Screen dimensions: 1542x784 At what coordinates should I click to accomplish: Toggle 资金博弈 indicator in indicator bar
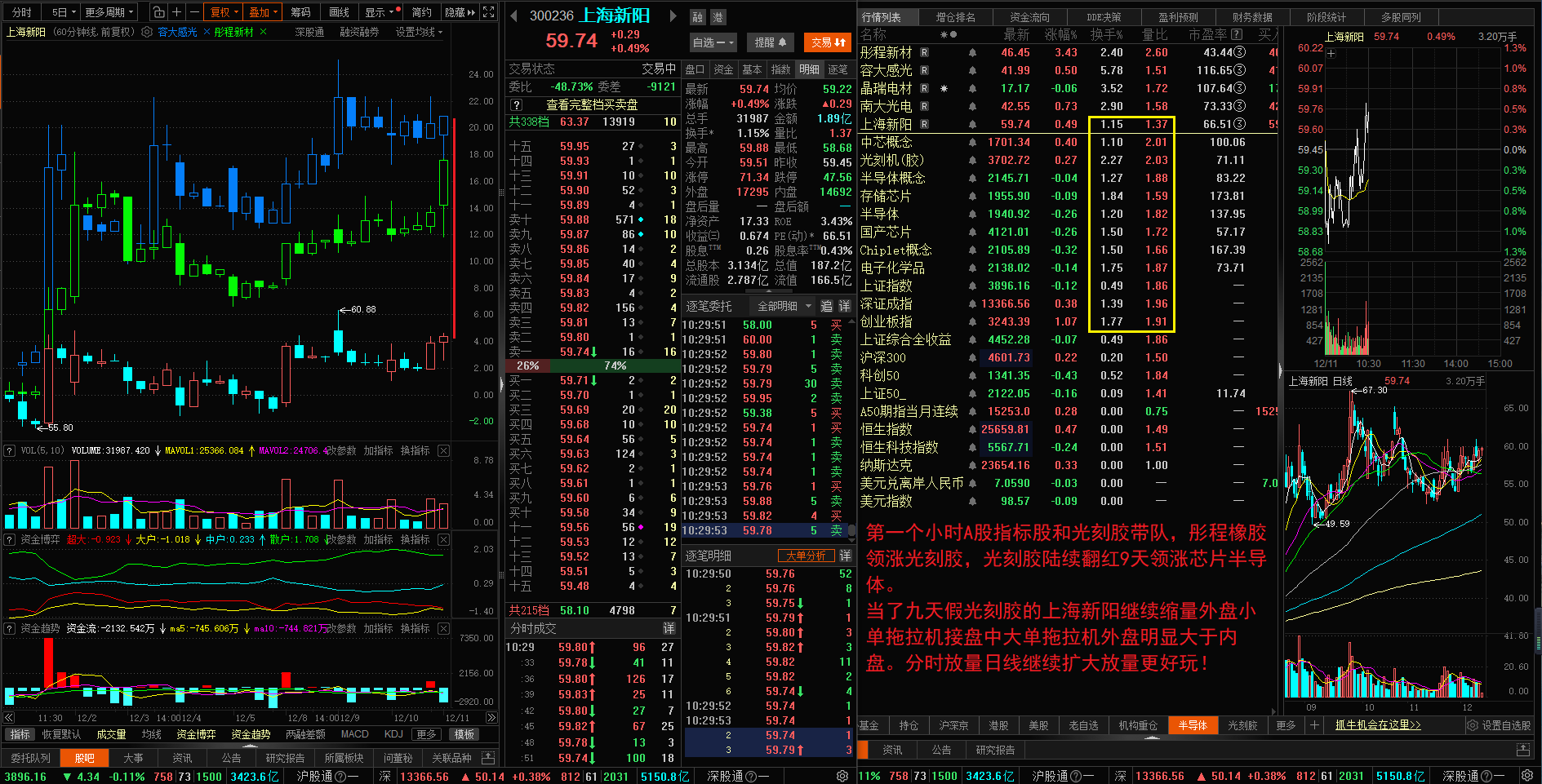(196, 734)
